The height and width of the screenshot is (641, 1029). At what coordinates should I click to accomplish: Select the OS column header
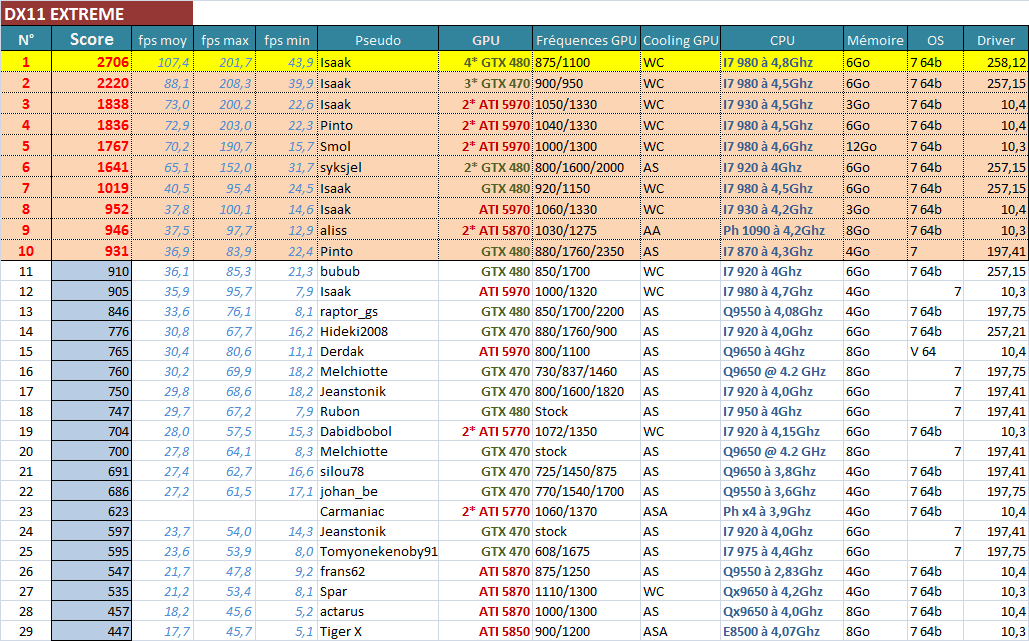936,39
